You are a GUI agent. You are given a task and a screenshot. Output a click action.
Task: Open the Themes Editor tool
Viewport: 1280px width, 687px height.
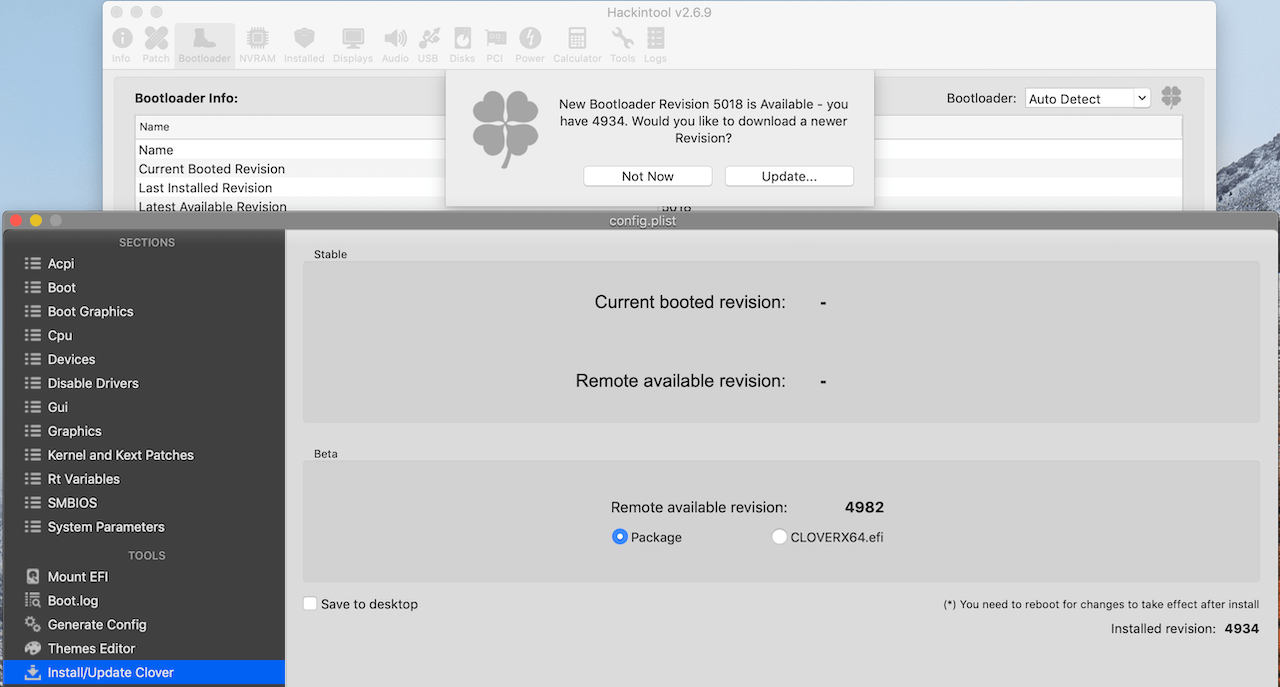tap(144, 649)
